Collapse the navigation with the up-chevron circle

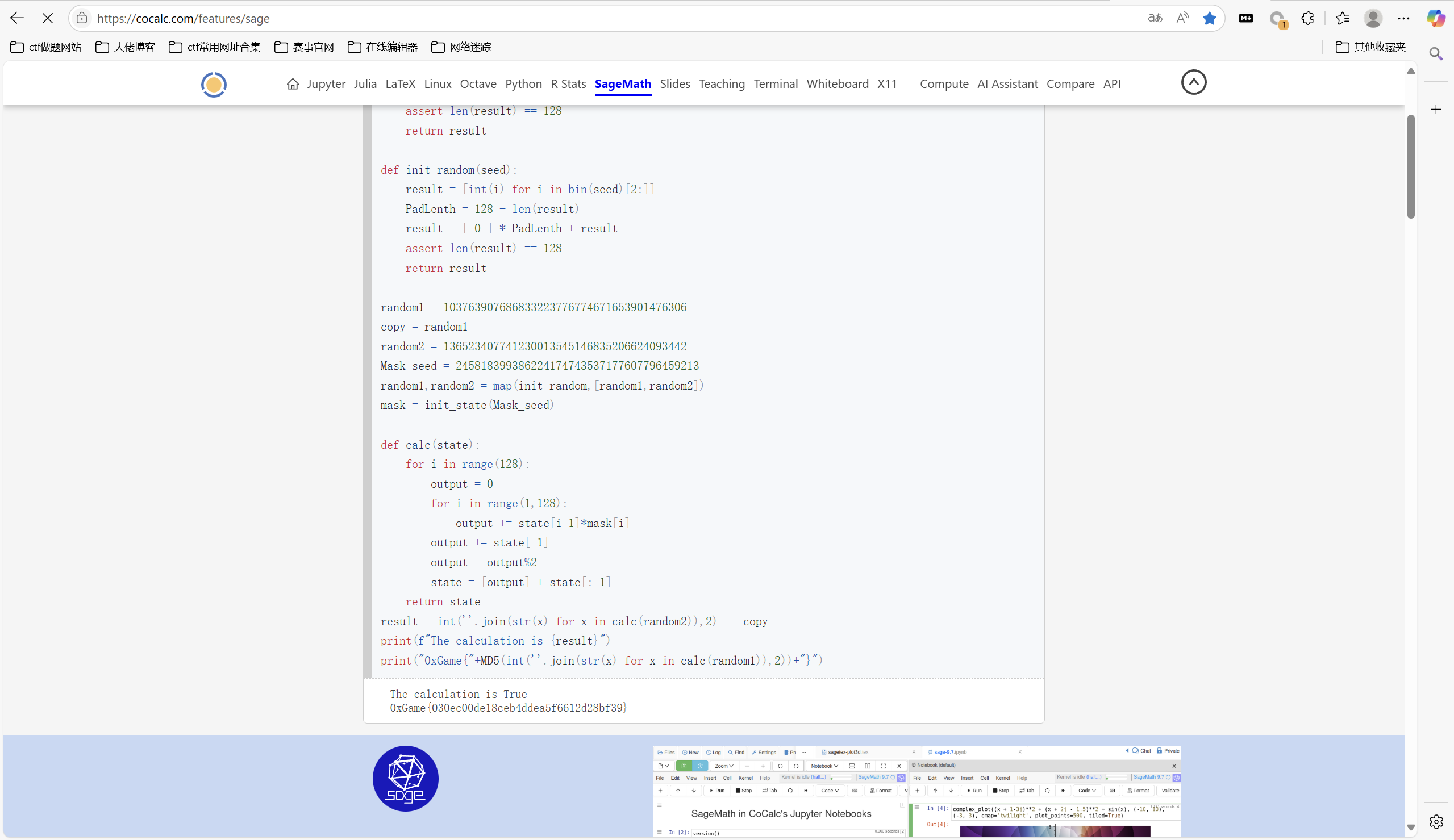(x=1193, y=82)
